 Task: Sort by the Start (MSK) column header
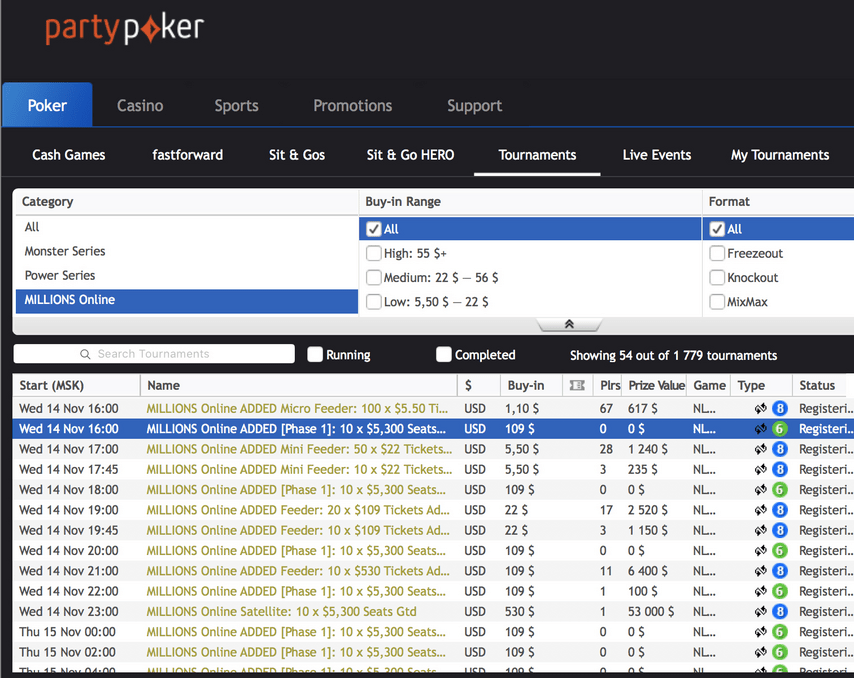(76, 386)
